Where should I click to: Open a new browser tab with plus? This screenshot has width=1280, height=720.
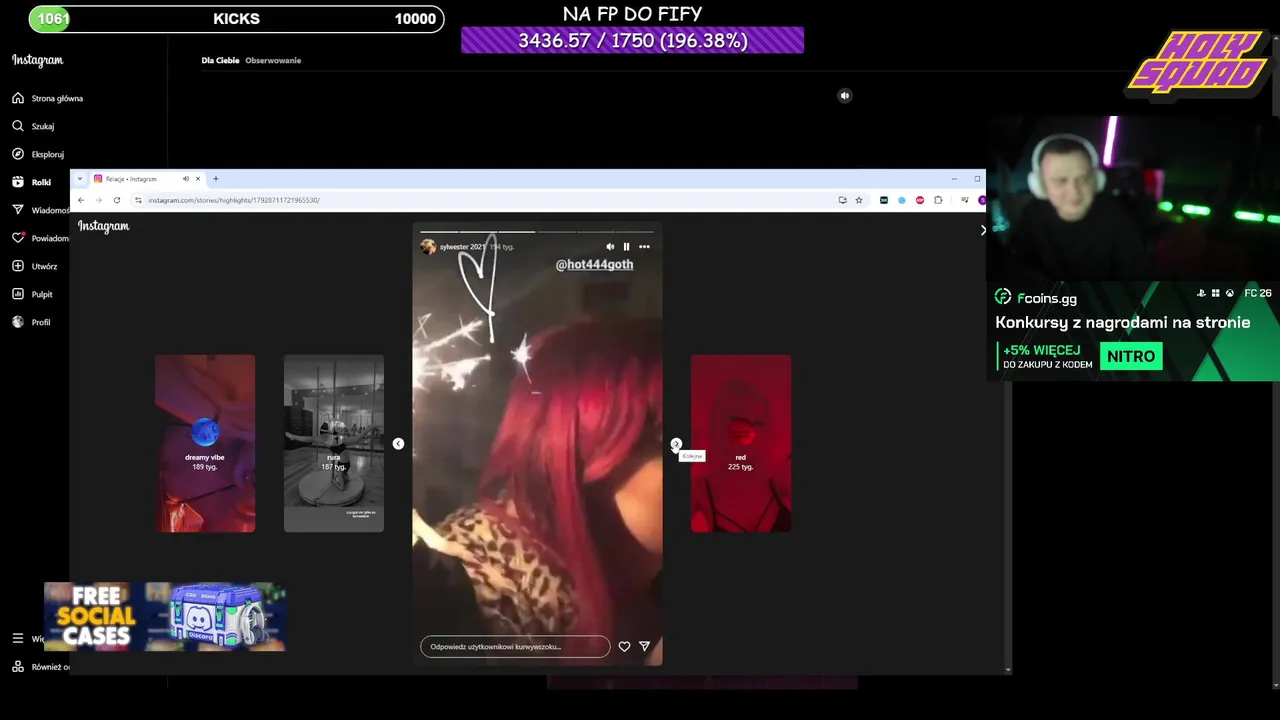[215, 179]
